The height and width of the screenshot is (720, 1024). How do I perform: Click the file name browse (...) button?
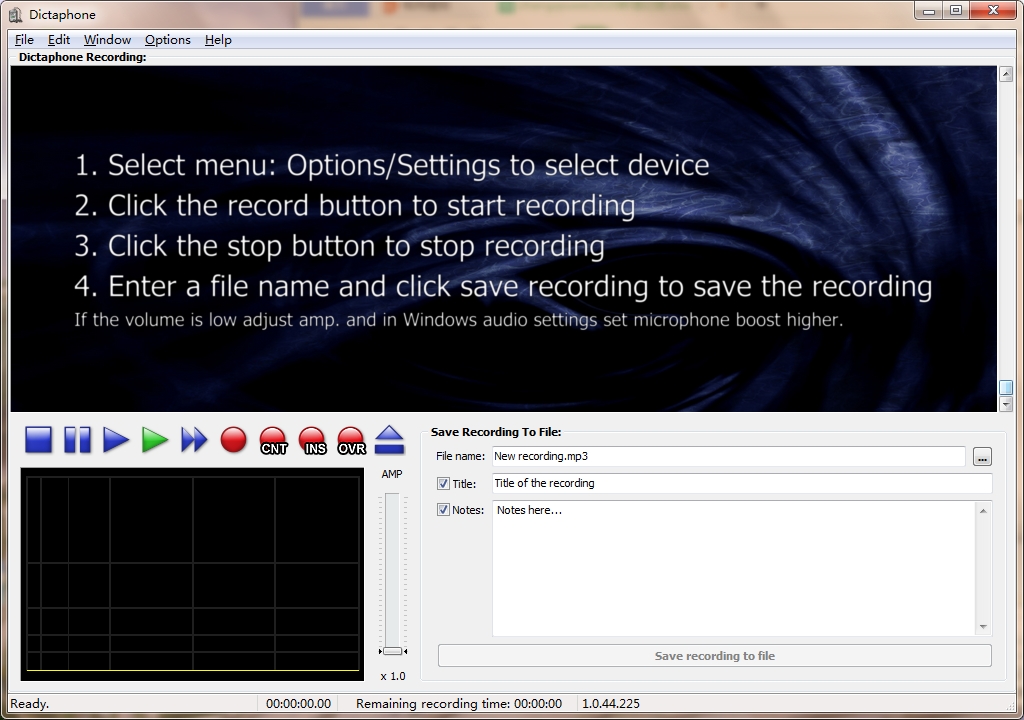[x=982, y=457]
